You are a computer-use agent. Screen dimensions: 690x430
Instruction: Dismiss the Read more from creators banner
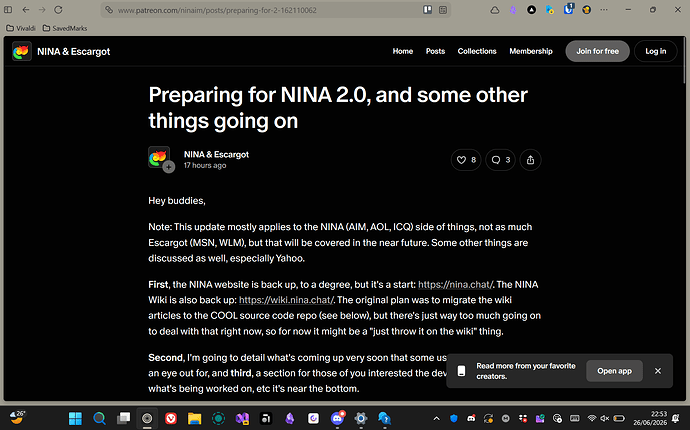[657, 371]
